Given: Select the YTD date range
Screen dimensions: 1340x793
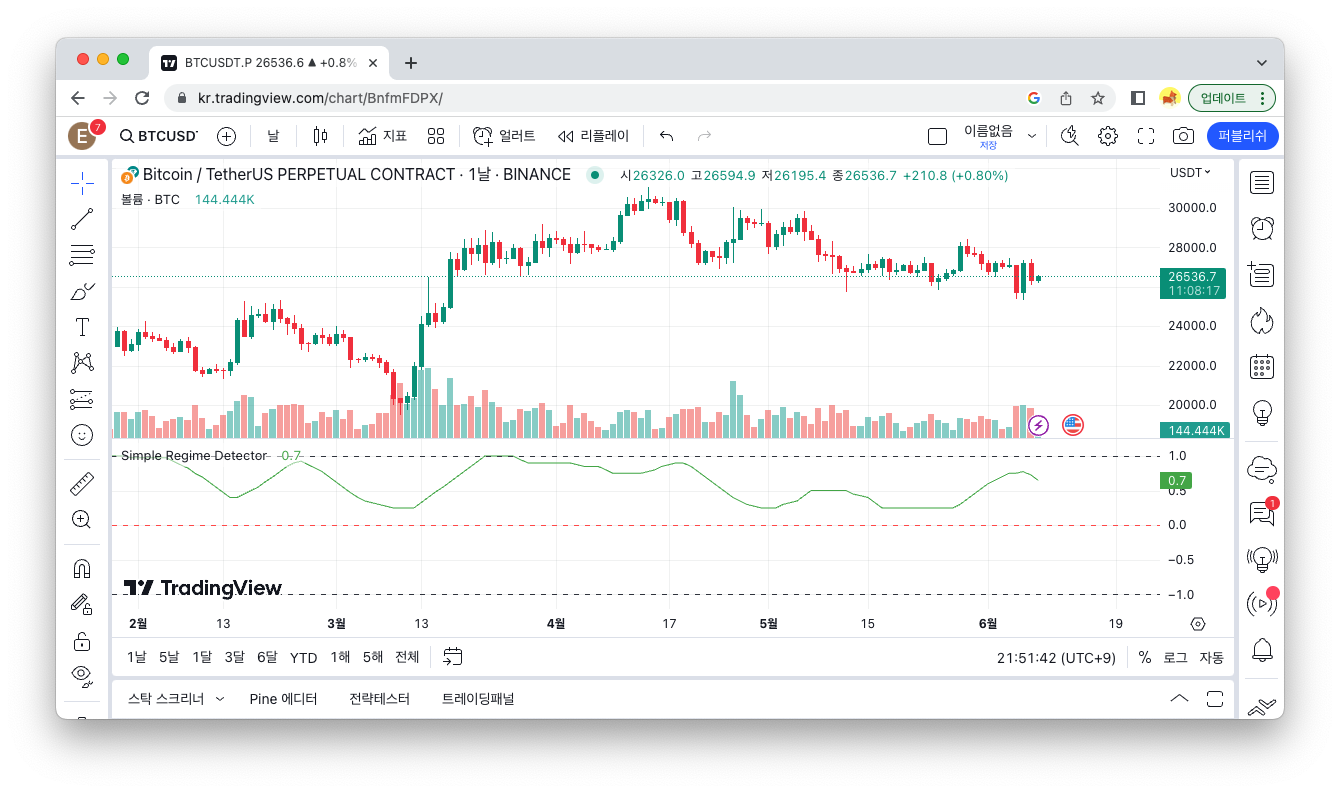Looking at the screenshot, I should [303, 657].
